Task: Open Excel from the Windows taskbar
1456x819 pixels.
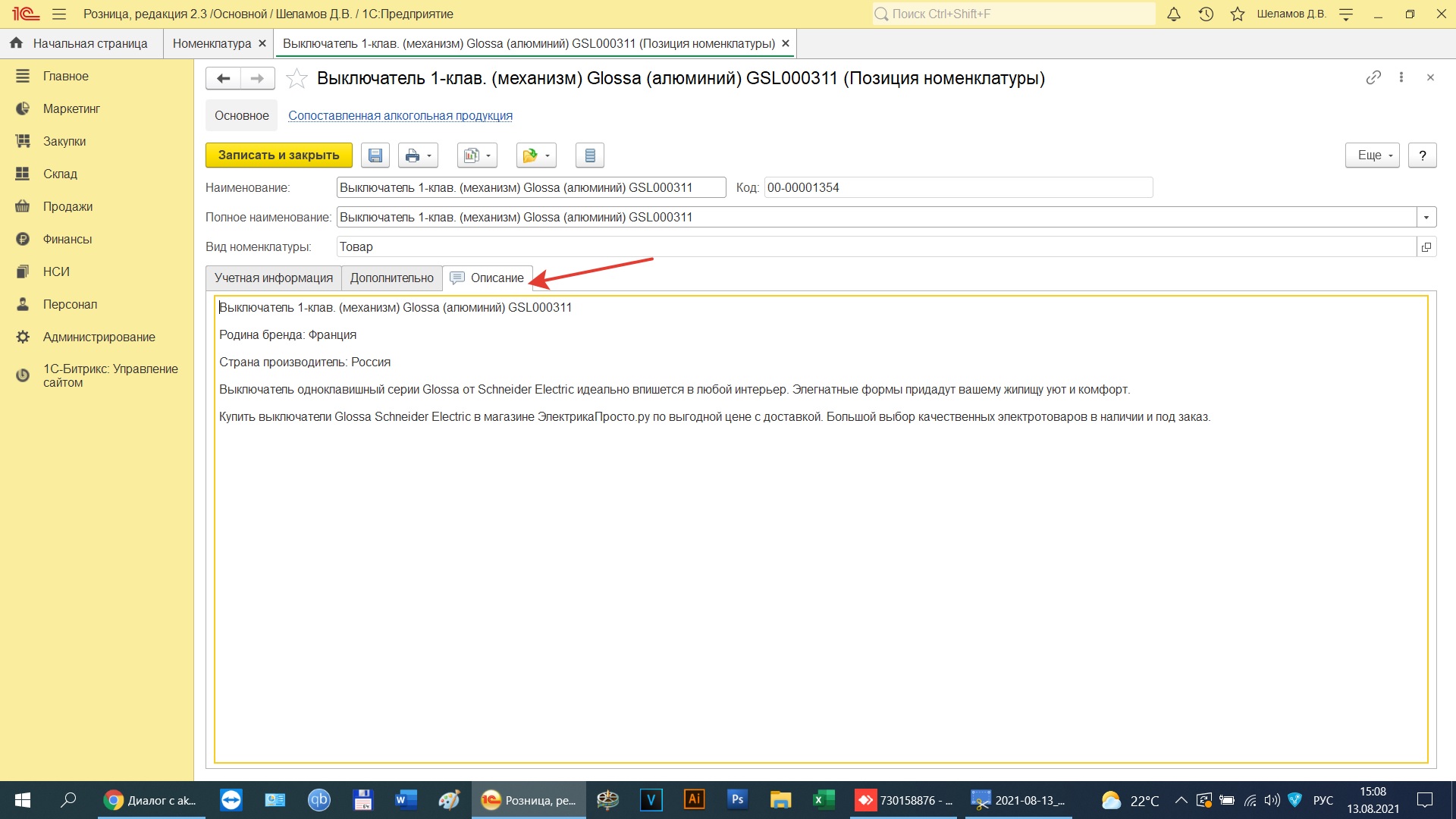Action: tap(824, 800)
